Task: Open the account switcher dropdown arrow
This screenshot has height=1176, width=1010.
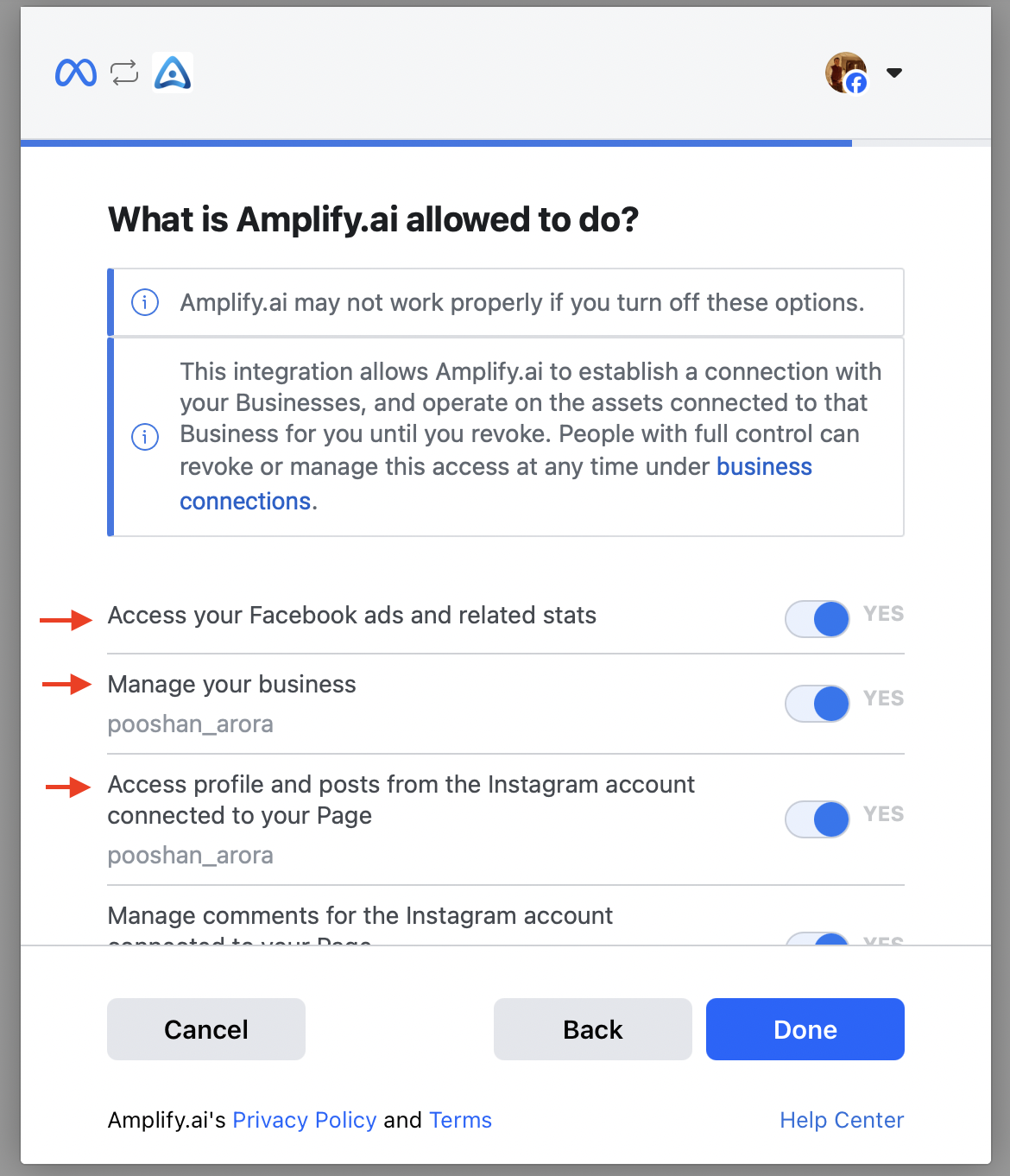Action: [894, 73]
